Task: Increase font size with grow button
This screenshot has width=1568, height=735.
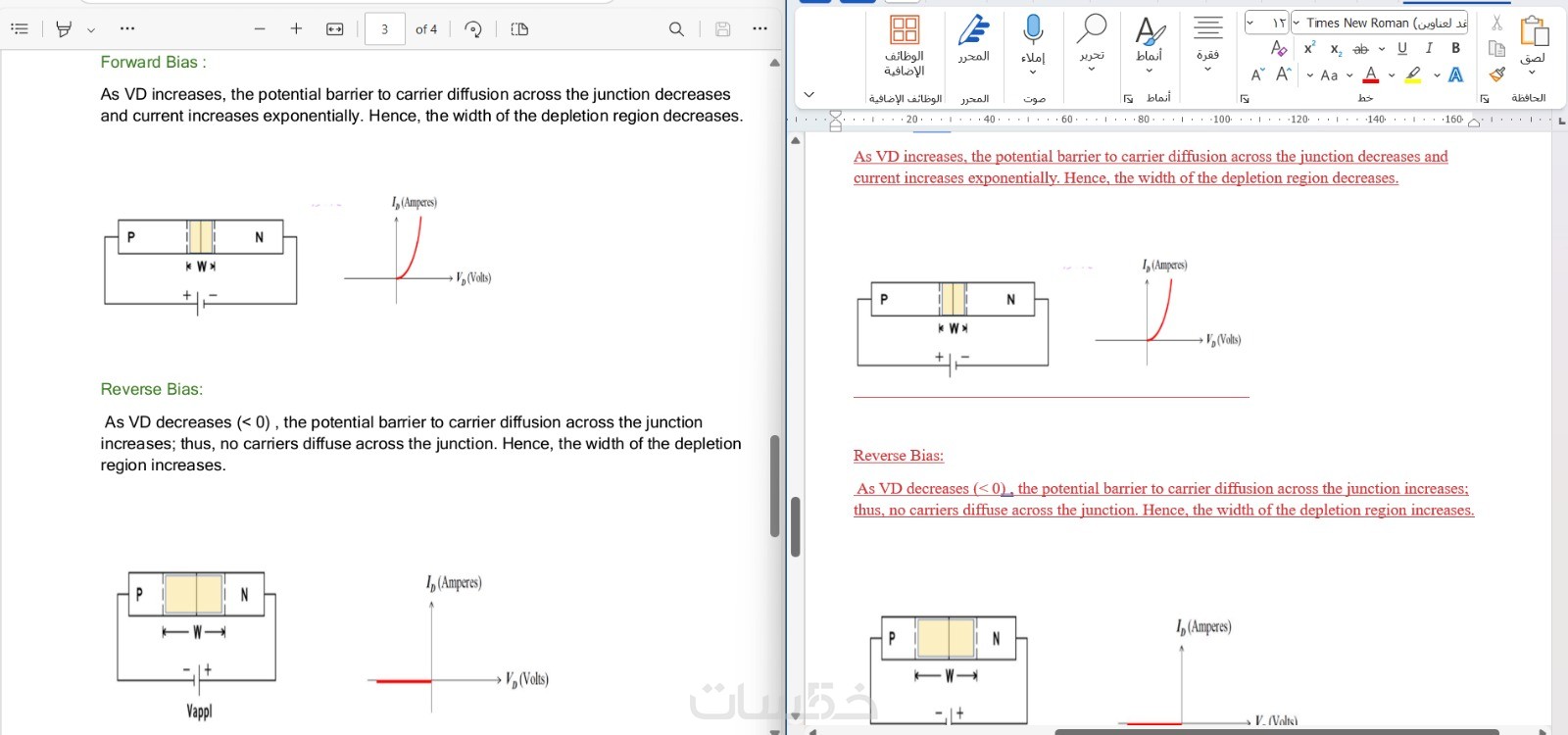Action: coord(1283,74)
